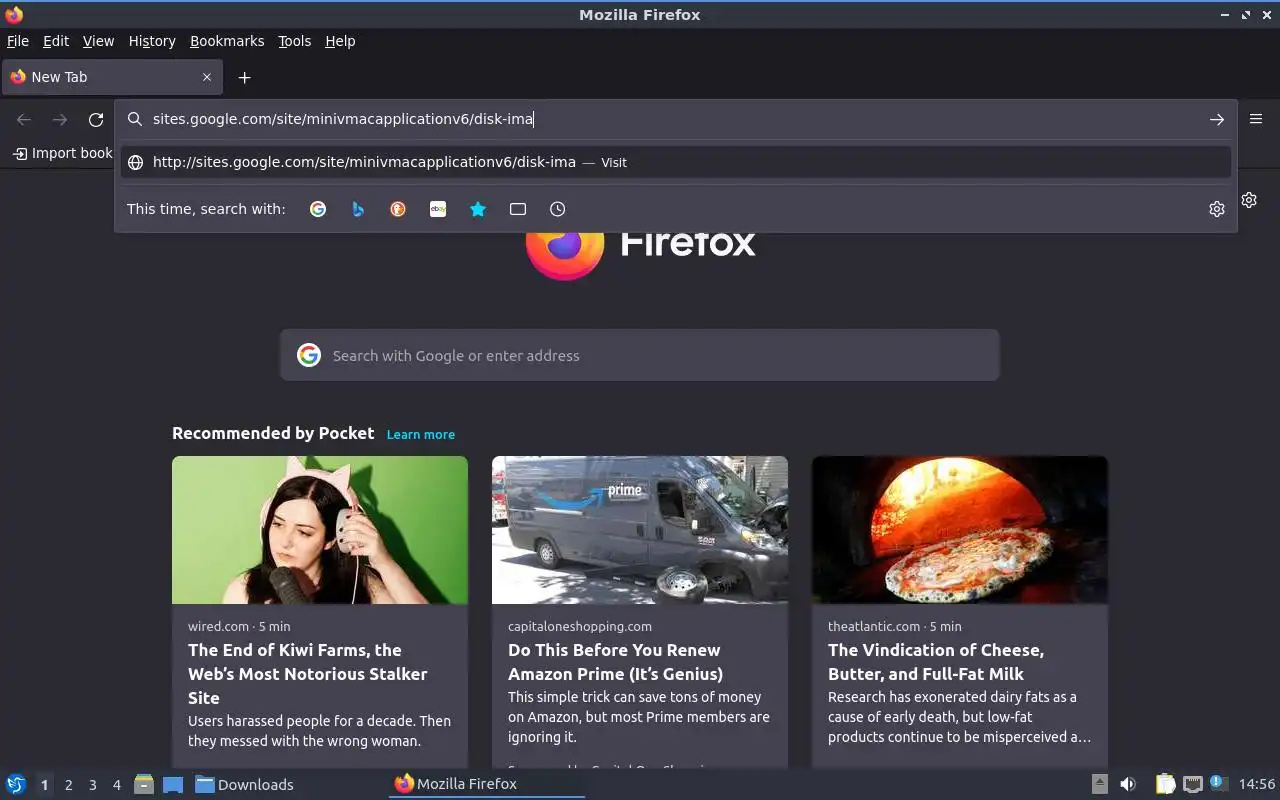Click the eject removable media tray icon
This screenshot has height=800, width=1280.
click(x=1099, y=784)
